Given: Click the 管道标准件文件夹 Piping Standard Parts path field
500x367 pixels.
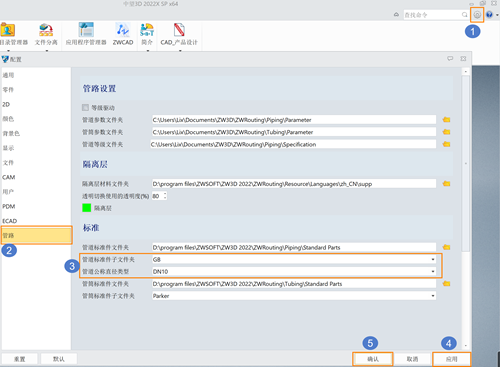Looking at the screenshot, I should click(294, 247).
